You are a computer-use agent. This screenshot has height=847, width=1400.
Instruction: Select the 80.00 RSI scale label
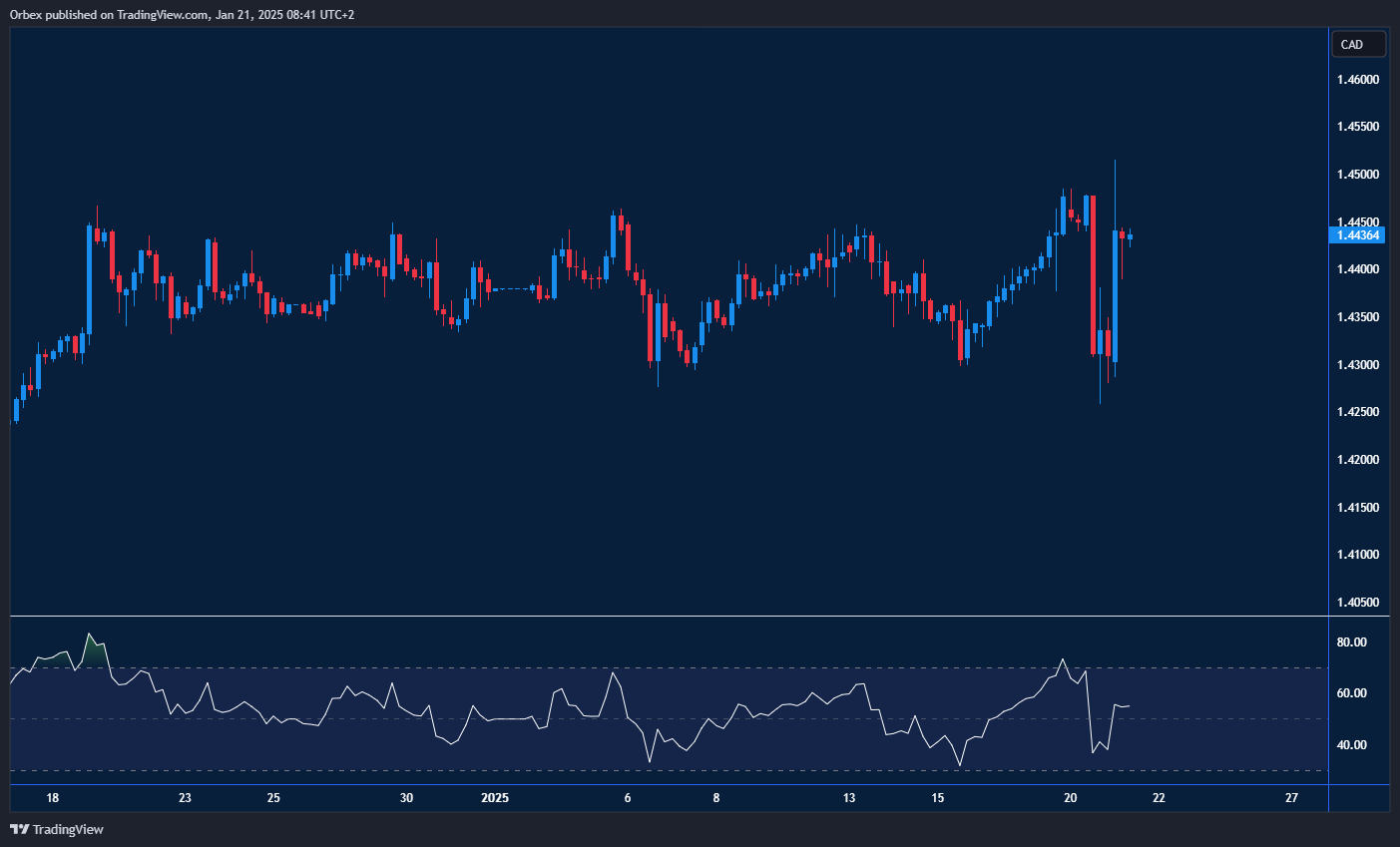[x=1351, y=642]
